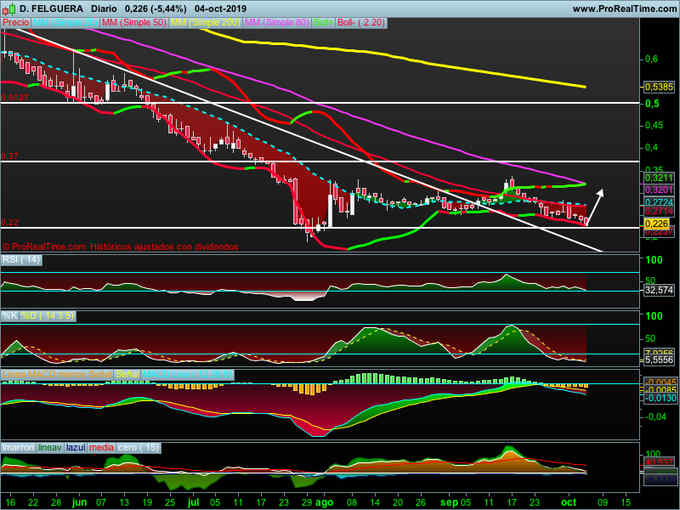Click the yellow 0,226 current price tag
This screenshot has width=680, height=510.
[657, 224]
